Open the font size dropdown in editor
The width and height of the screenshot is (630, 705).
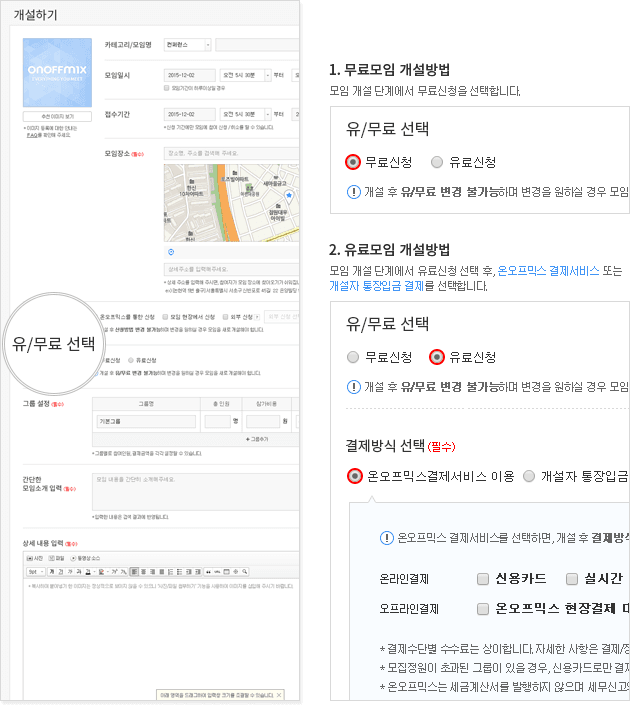click(36, 572)
